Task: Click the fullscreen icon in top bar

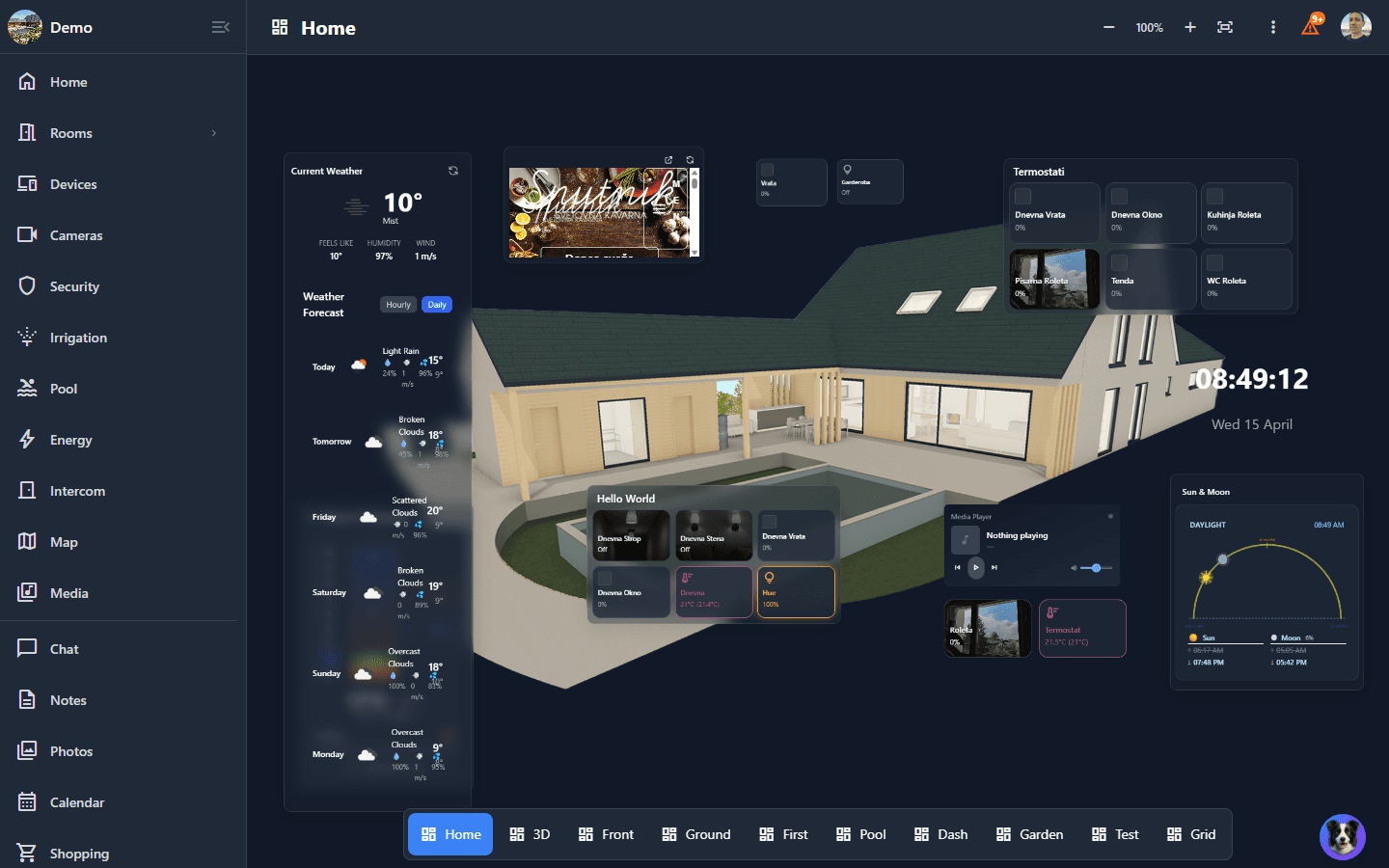Action: [x=1225, y=27]
